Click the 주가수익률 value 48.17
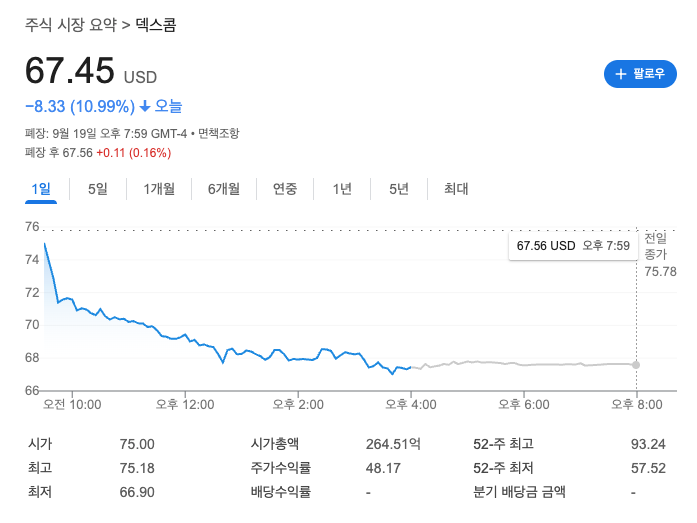Screen dimensions: 697x523 [383, 468]
